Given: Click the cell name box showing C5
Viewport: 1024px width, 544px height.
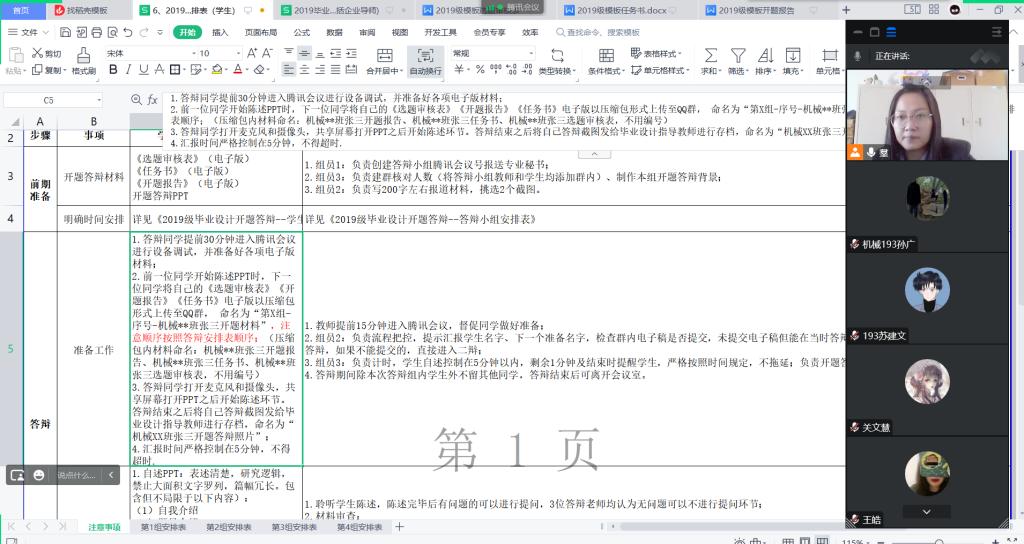Looking at the screenshot, I should [48, 100].
